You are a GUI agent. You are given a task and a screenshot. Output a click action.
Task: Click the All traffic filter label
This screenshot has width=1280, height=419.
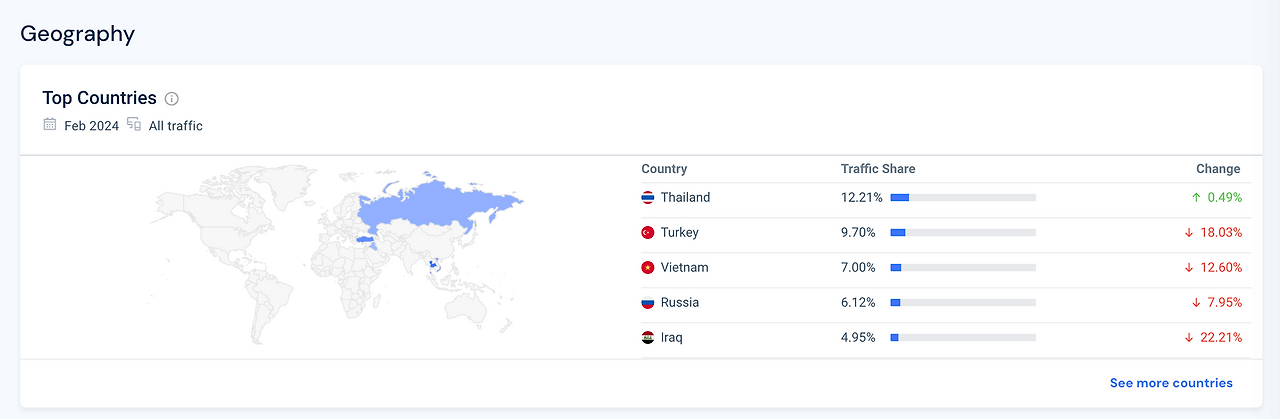click(x=176, y=126)
